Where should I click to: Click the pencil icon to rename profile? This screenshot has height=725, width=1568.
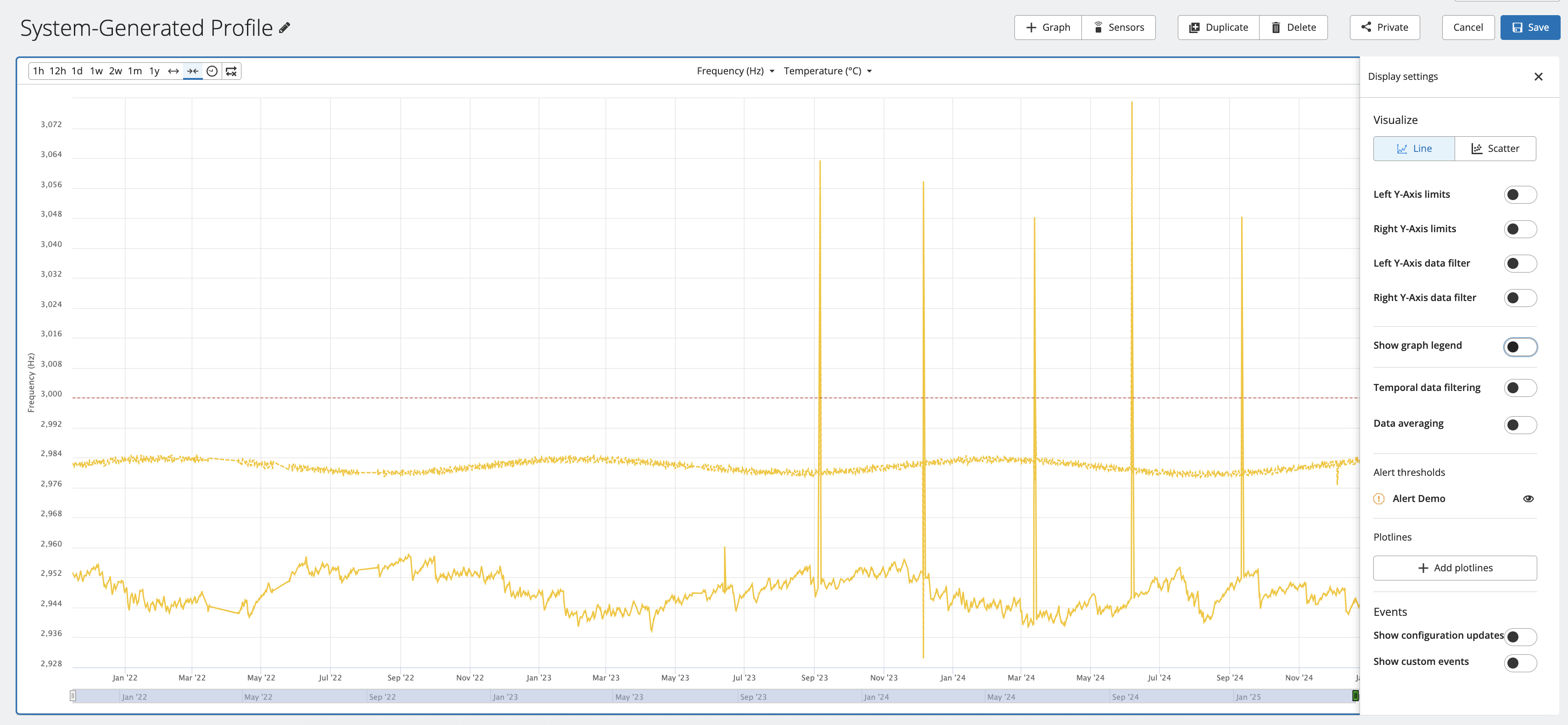click(x=284, y=28)
